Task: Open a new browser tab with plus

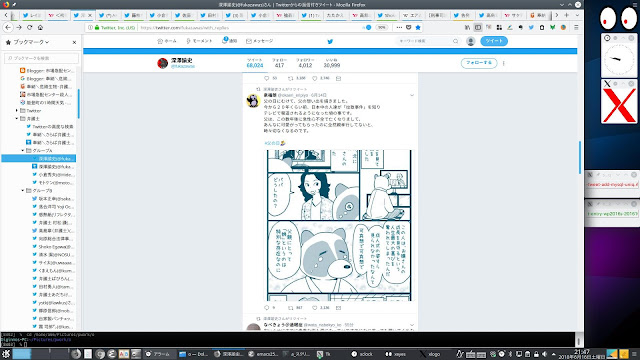Action: point(567,15)
